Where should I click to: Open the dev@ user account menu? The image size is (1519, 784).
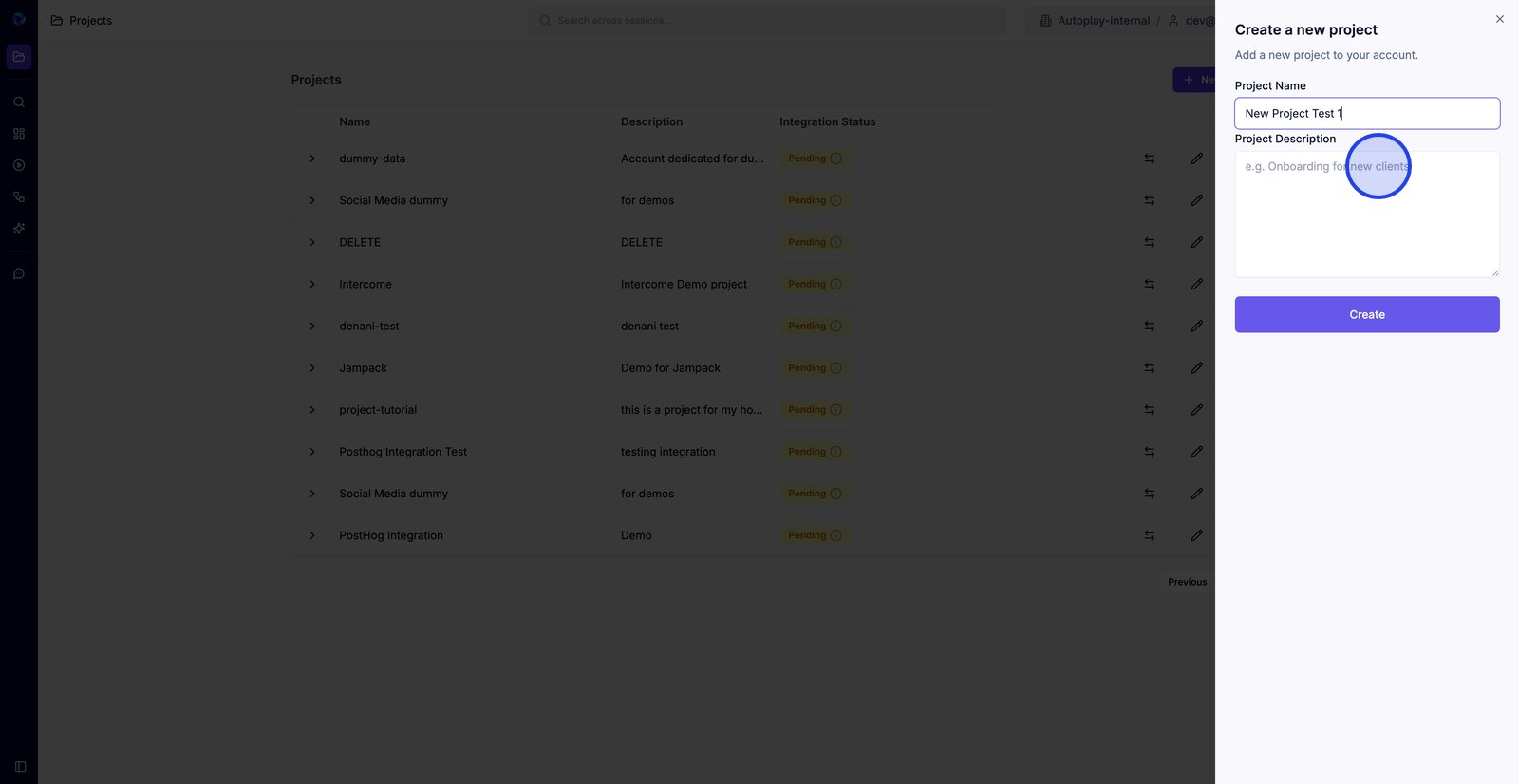(x=1191, y=21)
